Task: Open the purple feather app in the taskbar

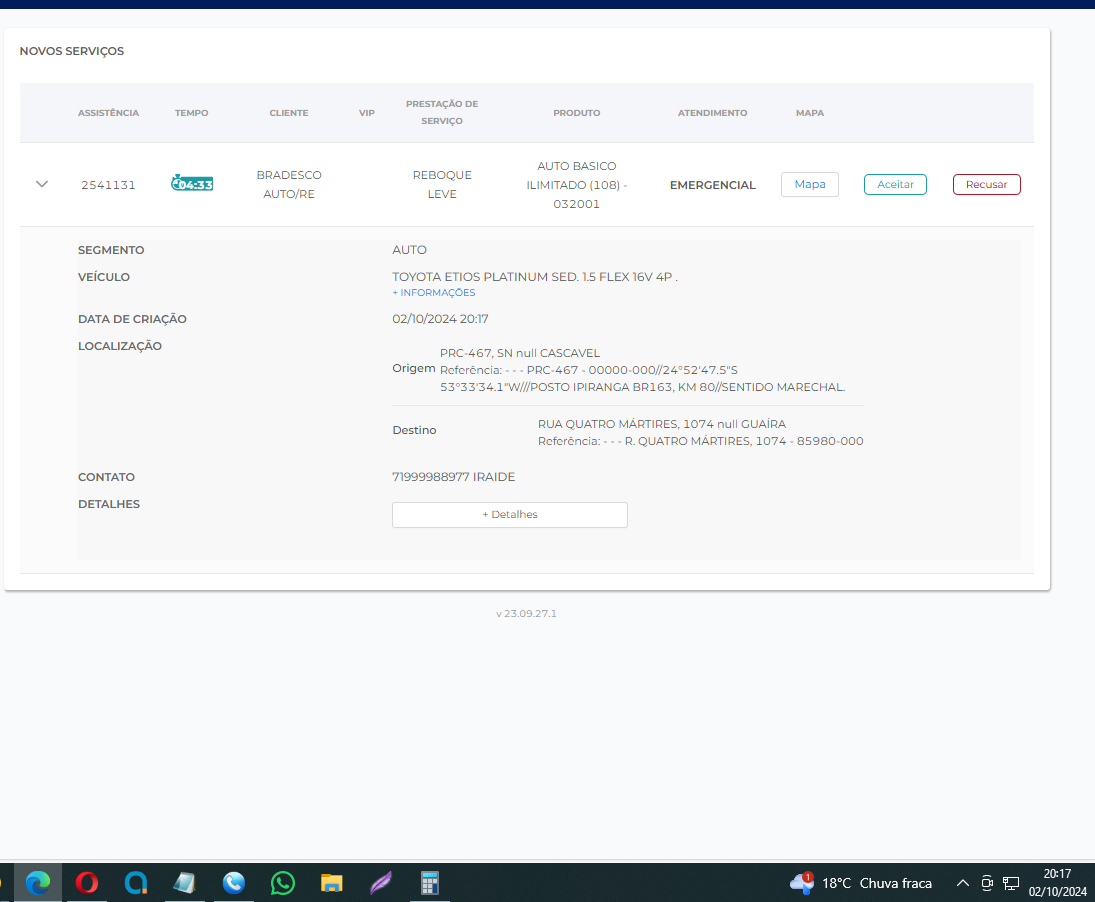Action: (x=381, y=883)
